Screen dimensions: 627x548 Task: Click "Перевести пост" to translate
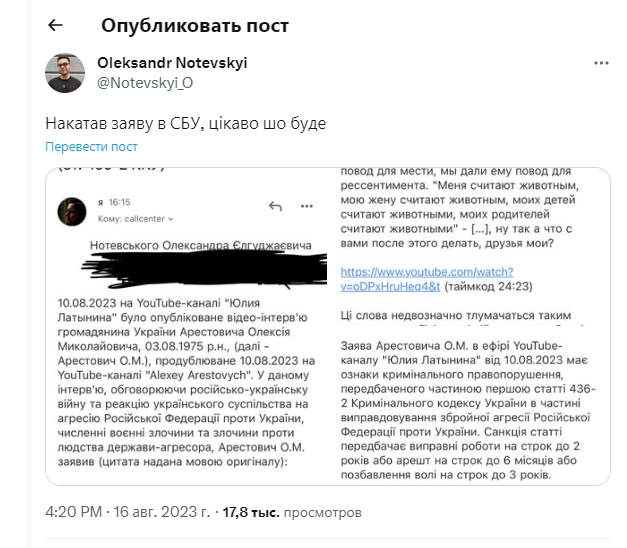[x=91, y=146]
